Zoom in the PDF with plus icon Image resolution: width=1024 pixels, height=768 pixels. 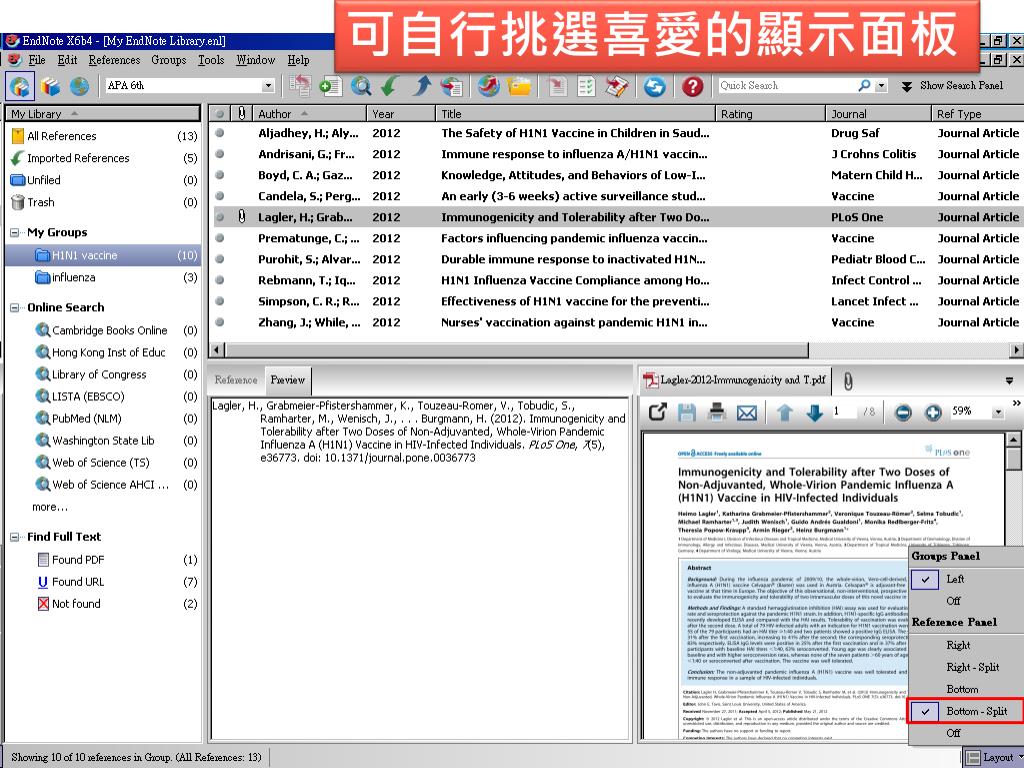click(933, 413)
